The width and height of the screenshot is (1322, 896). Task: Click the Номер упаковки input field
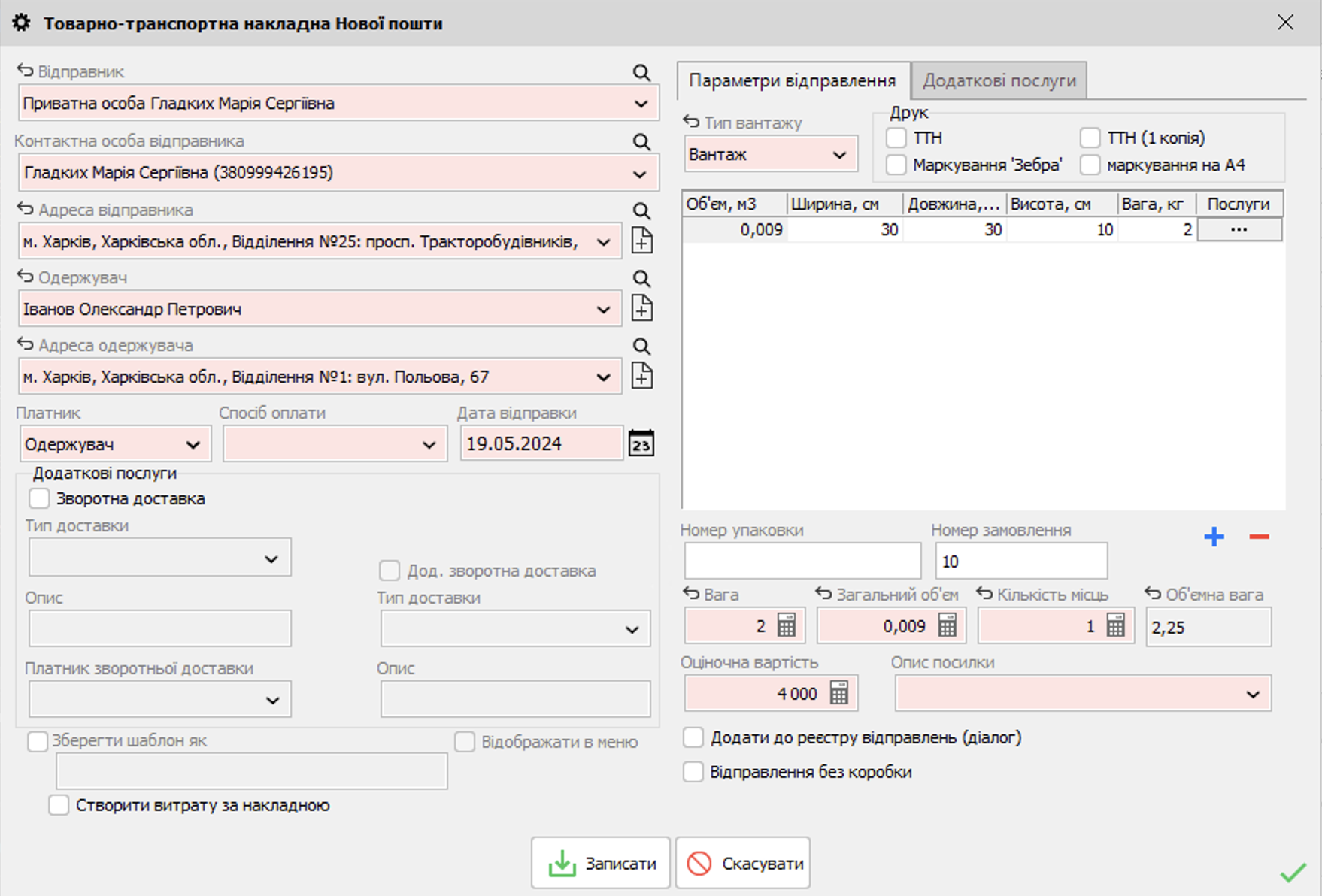point(802,562)
